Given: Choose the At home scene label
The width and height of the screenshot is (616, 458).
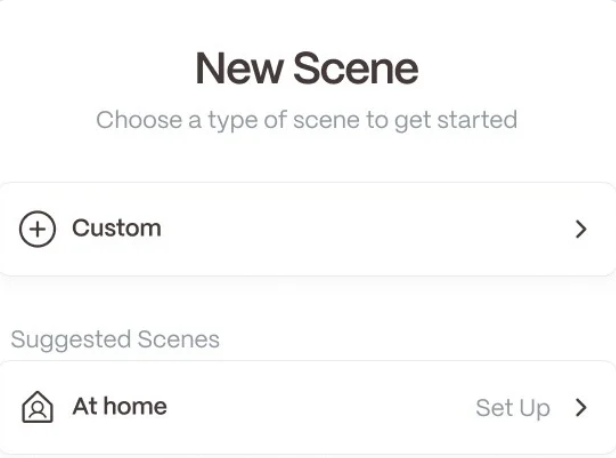Looking at the screenshot, I should point(120,406).
